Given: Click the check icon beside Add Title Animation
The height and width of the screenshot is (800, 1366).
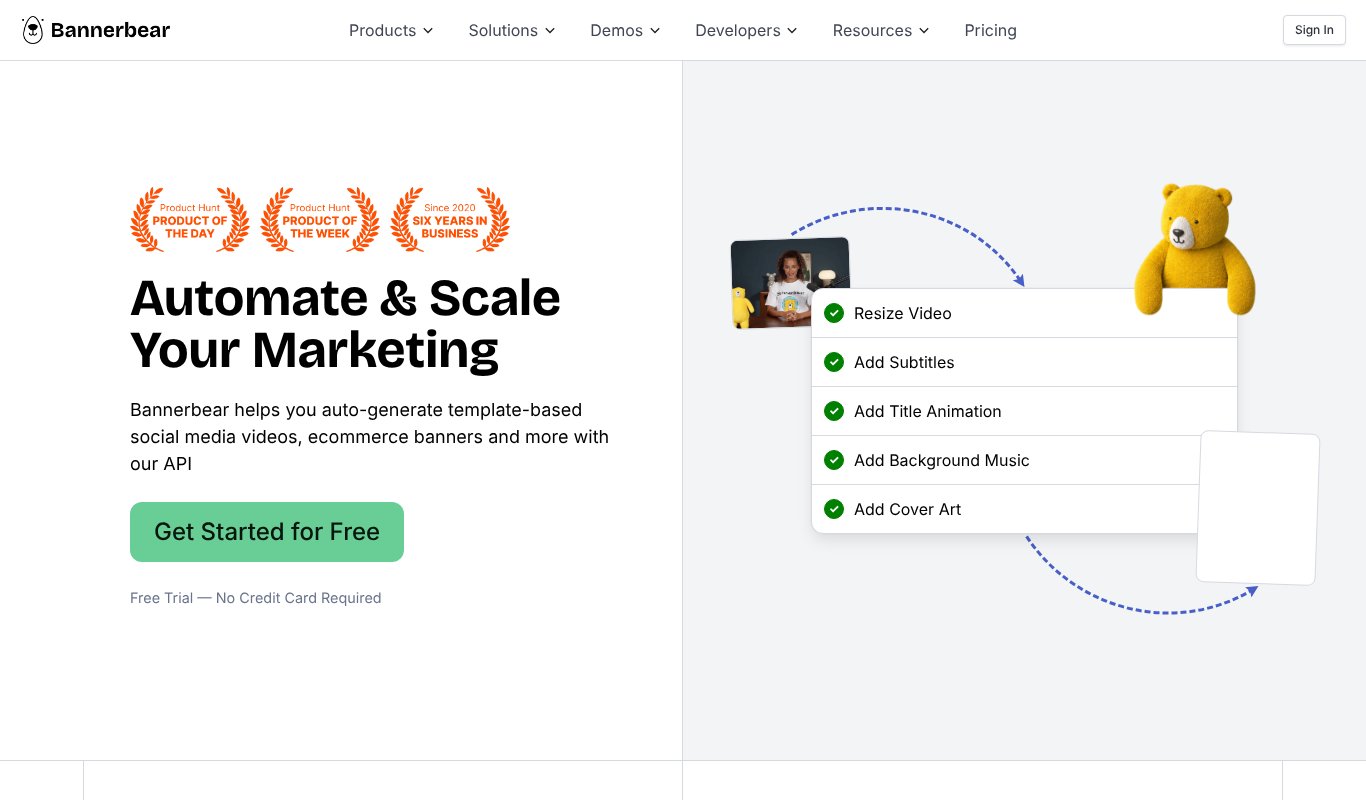Looking at the screenshot, I should 834,411.
